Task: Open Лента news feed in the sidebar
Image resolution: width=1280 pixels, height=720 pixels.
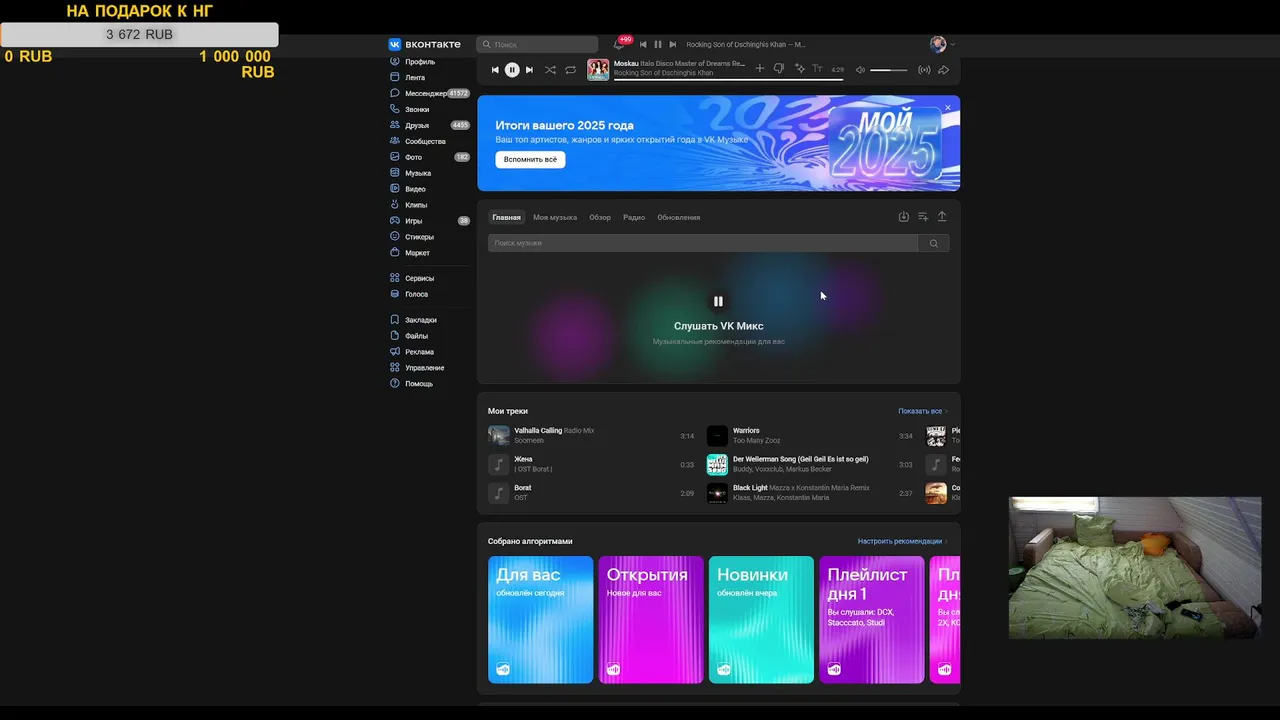Action: 415,77
